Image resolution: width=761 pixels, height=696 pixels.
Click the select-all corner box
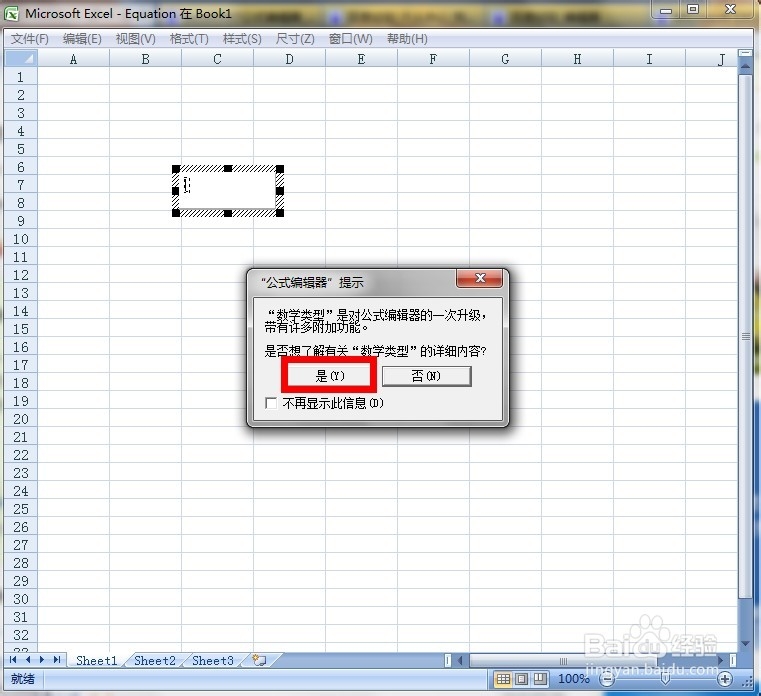(x=20, y=58)
